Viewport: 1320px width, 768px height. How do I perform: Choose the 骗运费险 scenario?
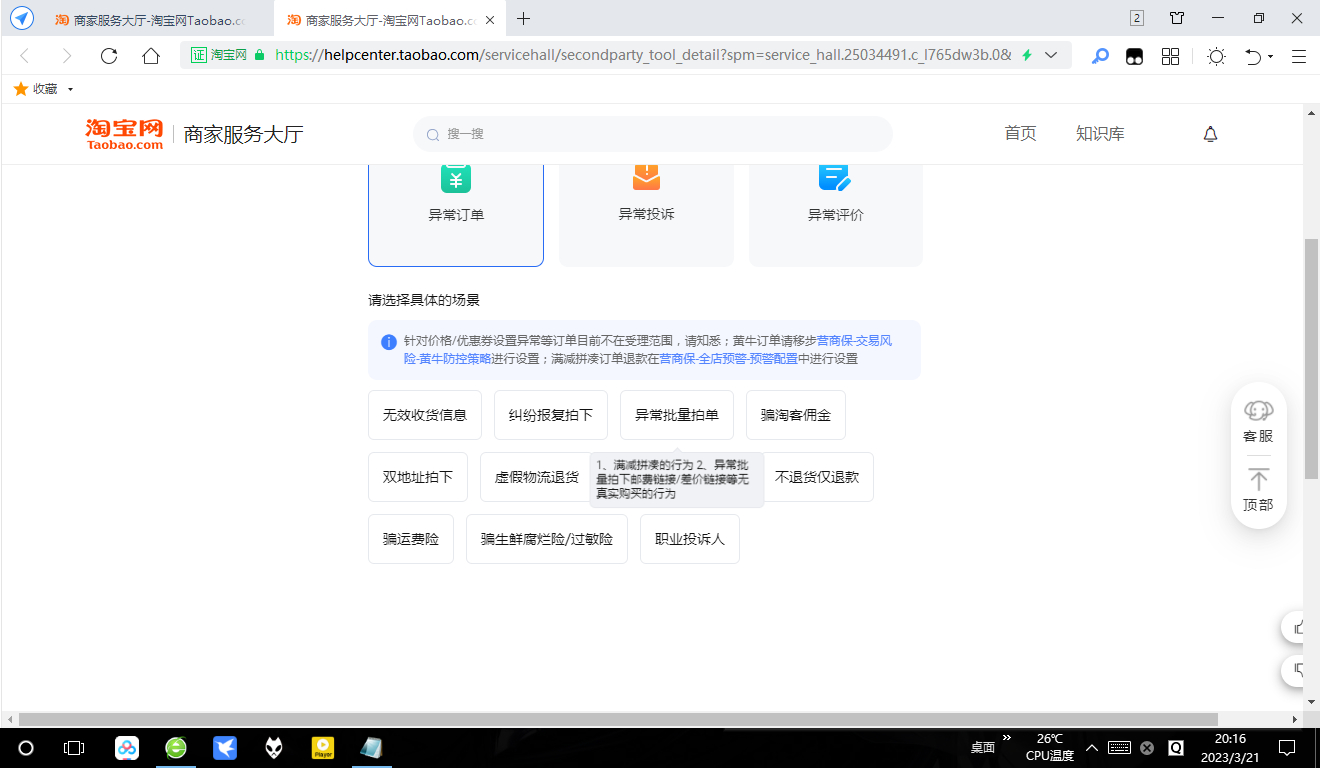[411, 539]
